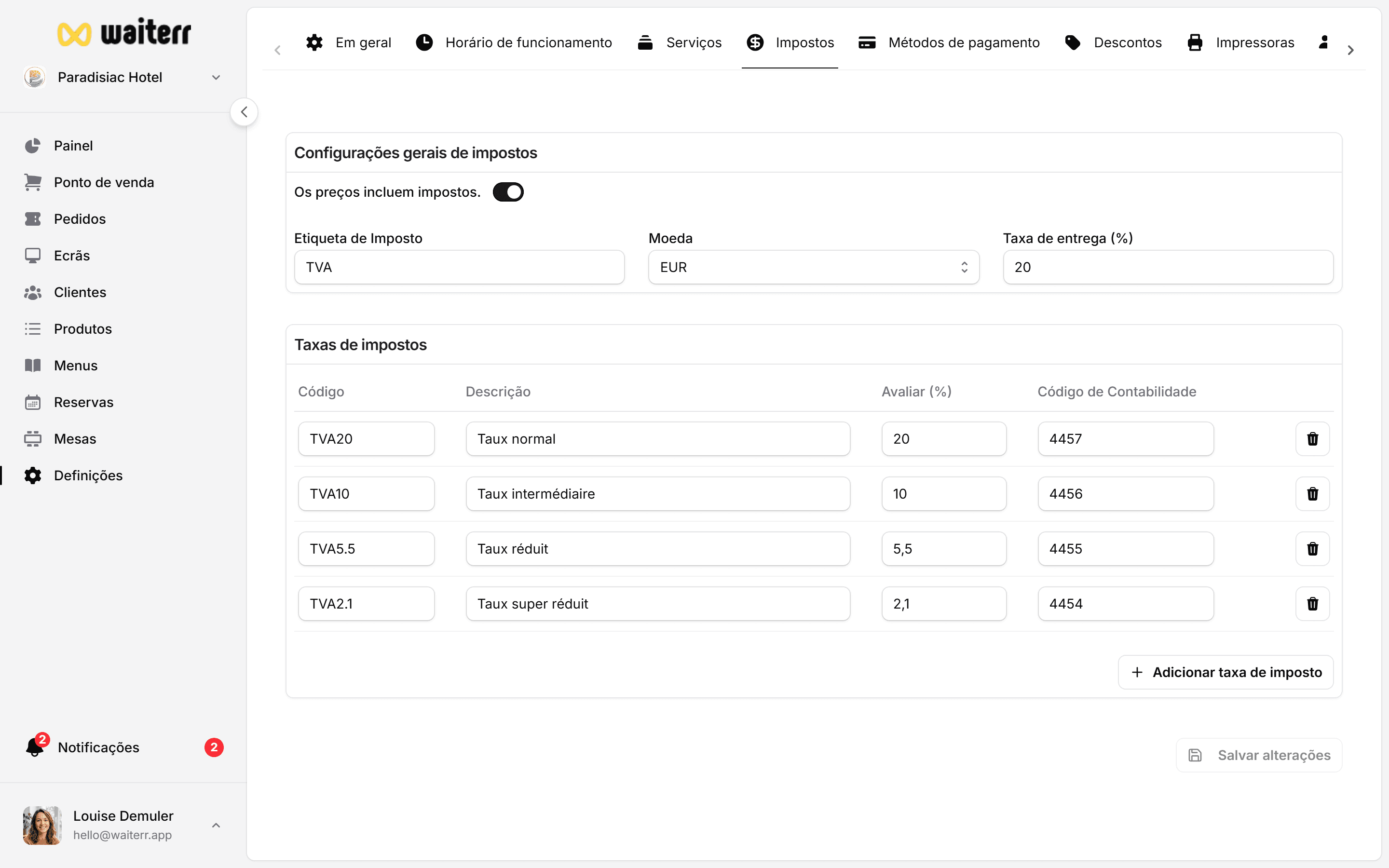Viewport: 1389px width, 868px height.
Task: Click the TVA5.5 code field
Action: (x=366, y=549)
